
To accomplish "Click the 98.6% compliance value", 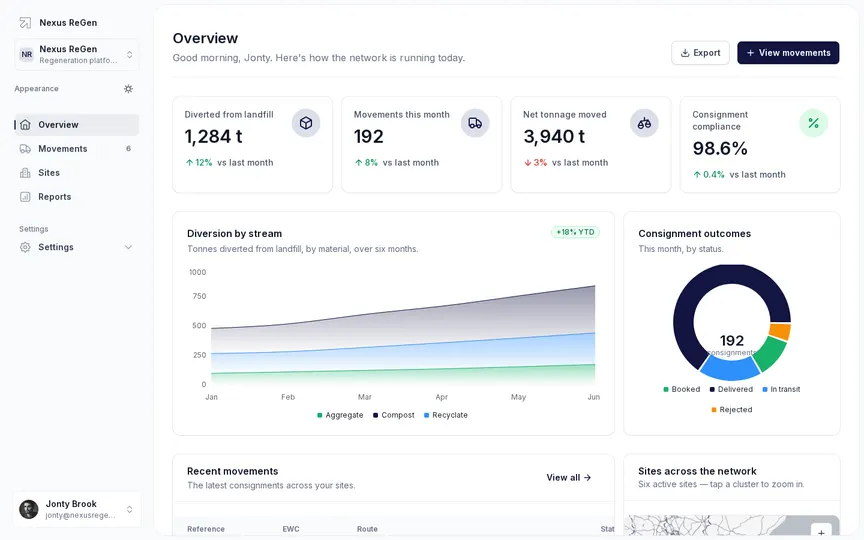I will (x=720, y=148).
